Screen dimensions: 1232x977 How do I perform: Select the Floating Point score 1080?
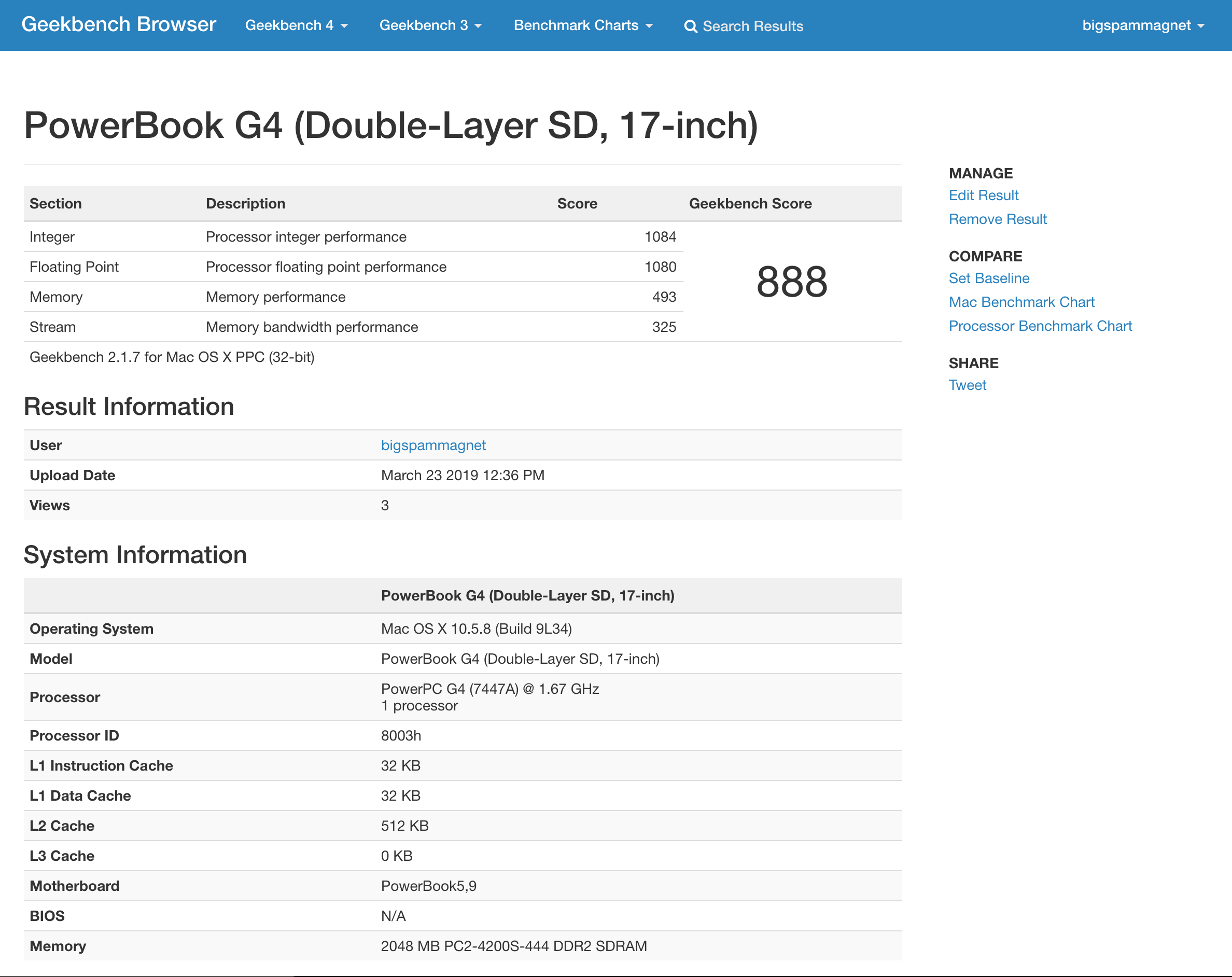[660, 267]
